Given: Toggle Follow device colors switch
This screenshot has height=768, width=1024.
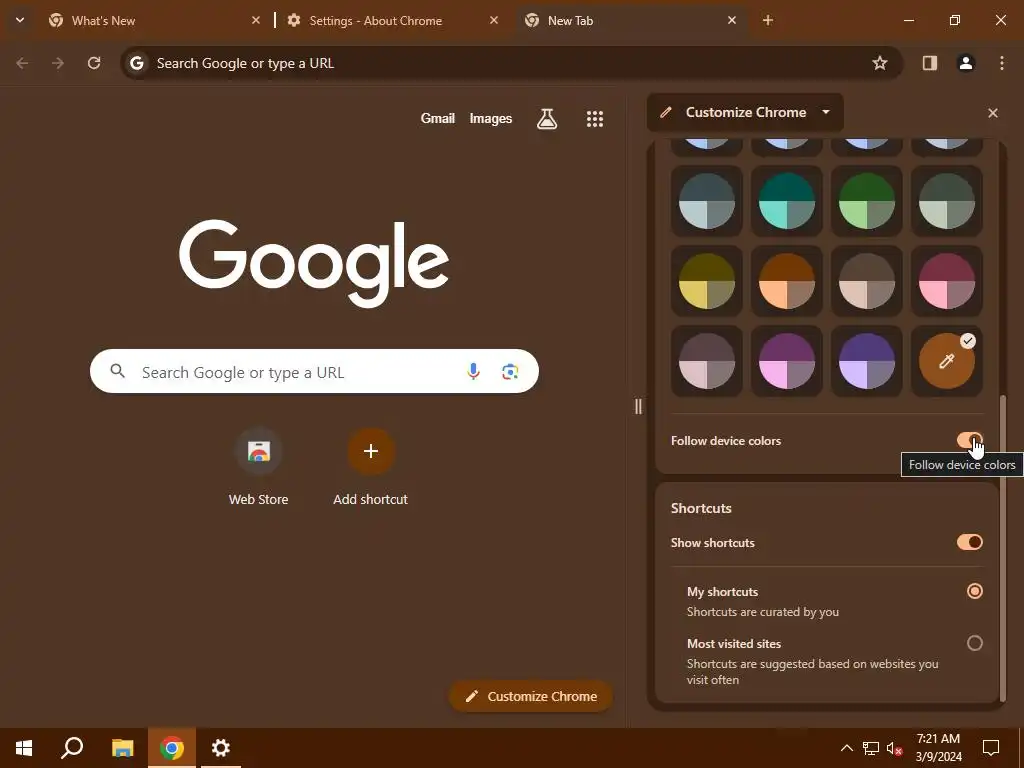Looking at the screenshot, I should pyautogui.click(x=970, y=440).
